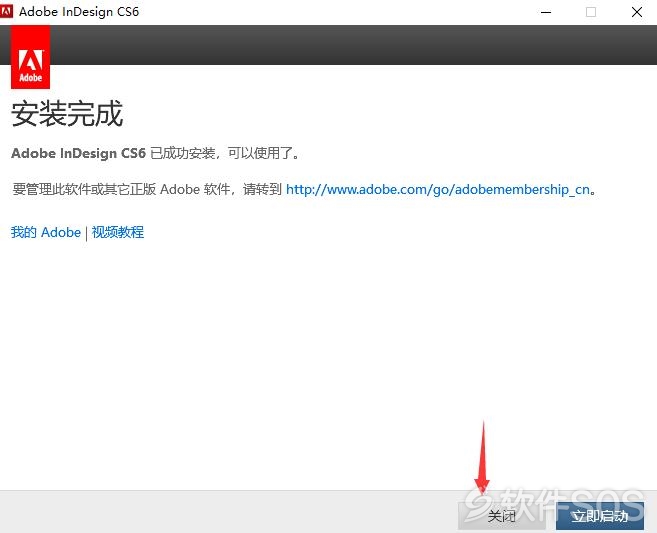The height and width of the screenshot is (533, 657).
Task: Click the 关闭 (Close) button
Action: click(502, 516)
